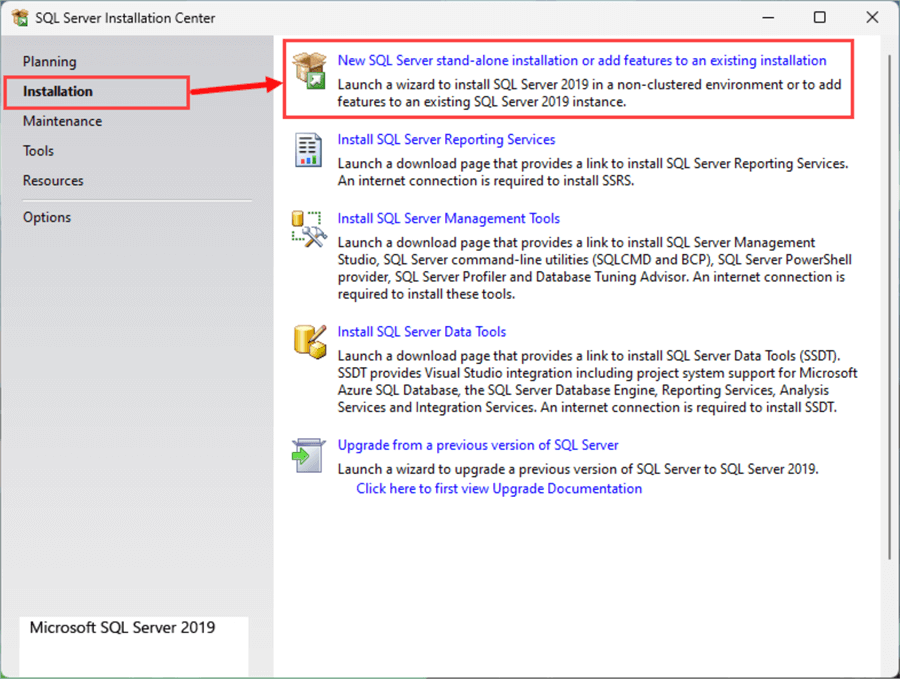Switch to the Maintenance section
Viewport: 900px width, 679px height.
(63, 121)
